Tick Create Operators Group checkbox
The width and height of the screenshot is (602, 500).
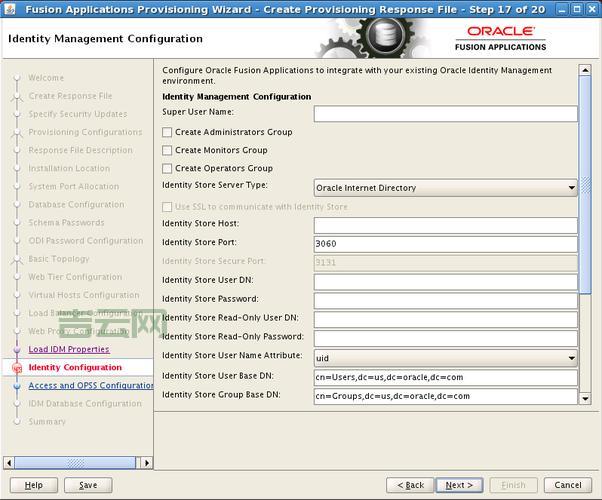point(168,168)
